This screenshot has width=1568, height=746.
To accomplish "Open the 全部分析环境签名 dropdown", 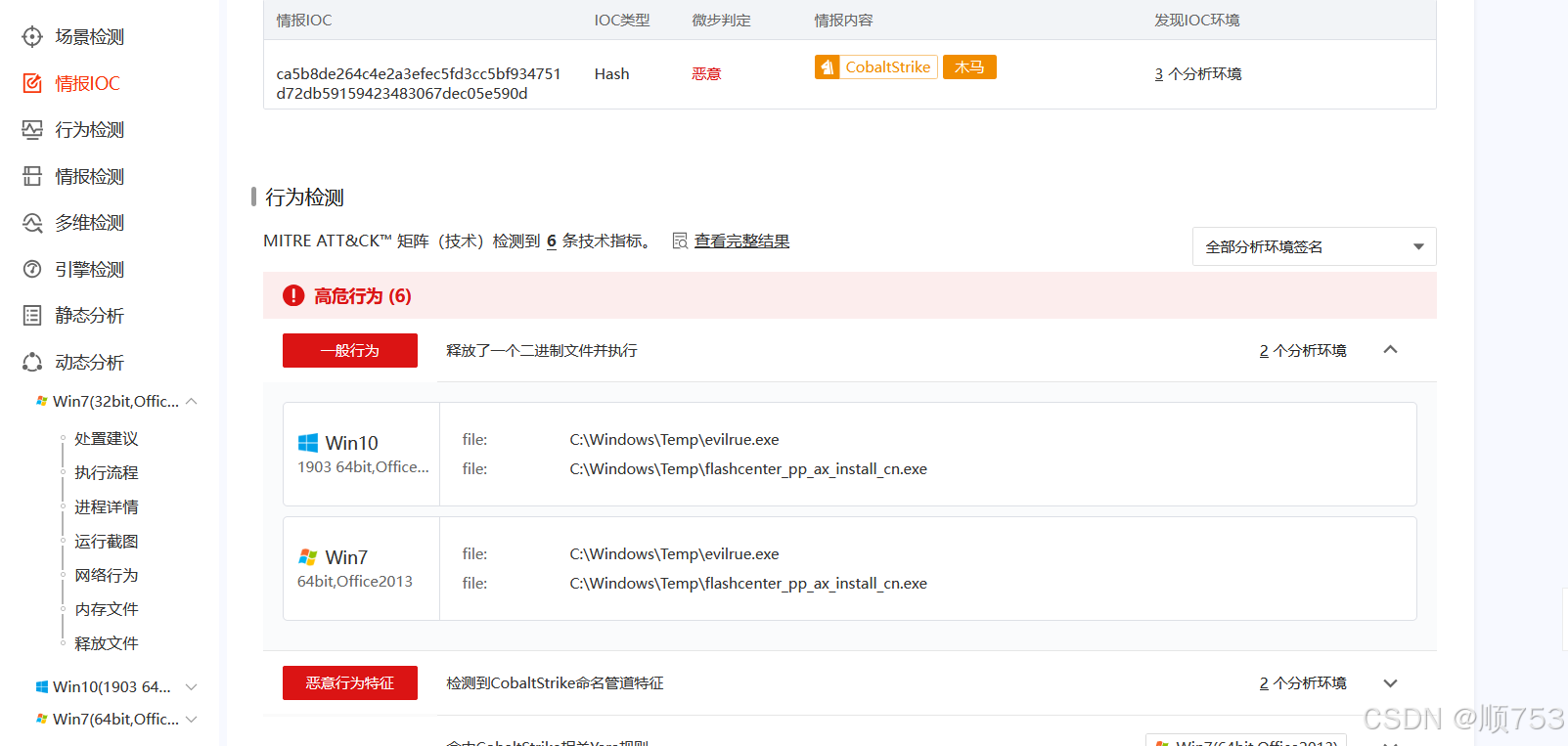I will [x=1314, y=246].
